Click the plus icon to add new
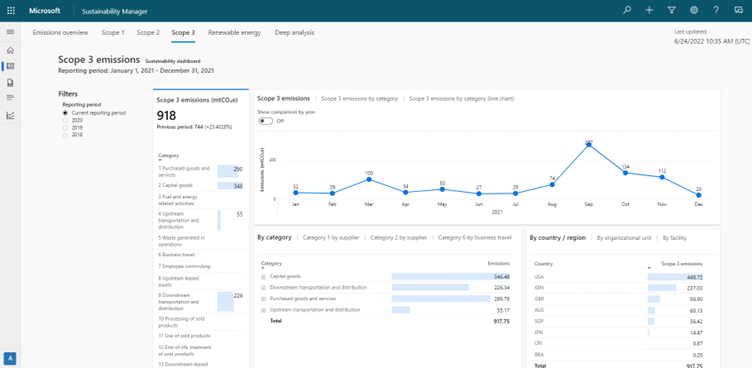The width and height of the screenshot is (752, 368). [x=649, y=10]
